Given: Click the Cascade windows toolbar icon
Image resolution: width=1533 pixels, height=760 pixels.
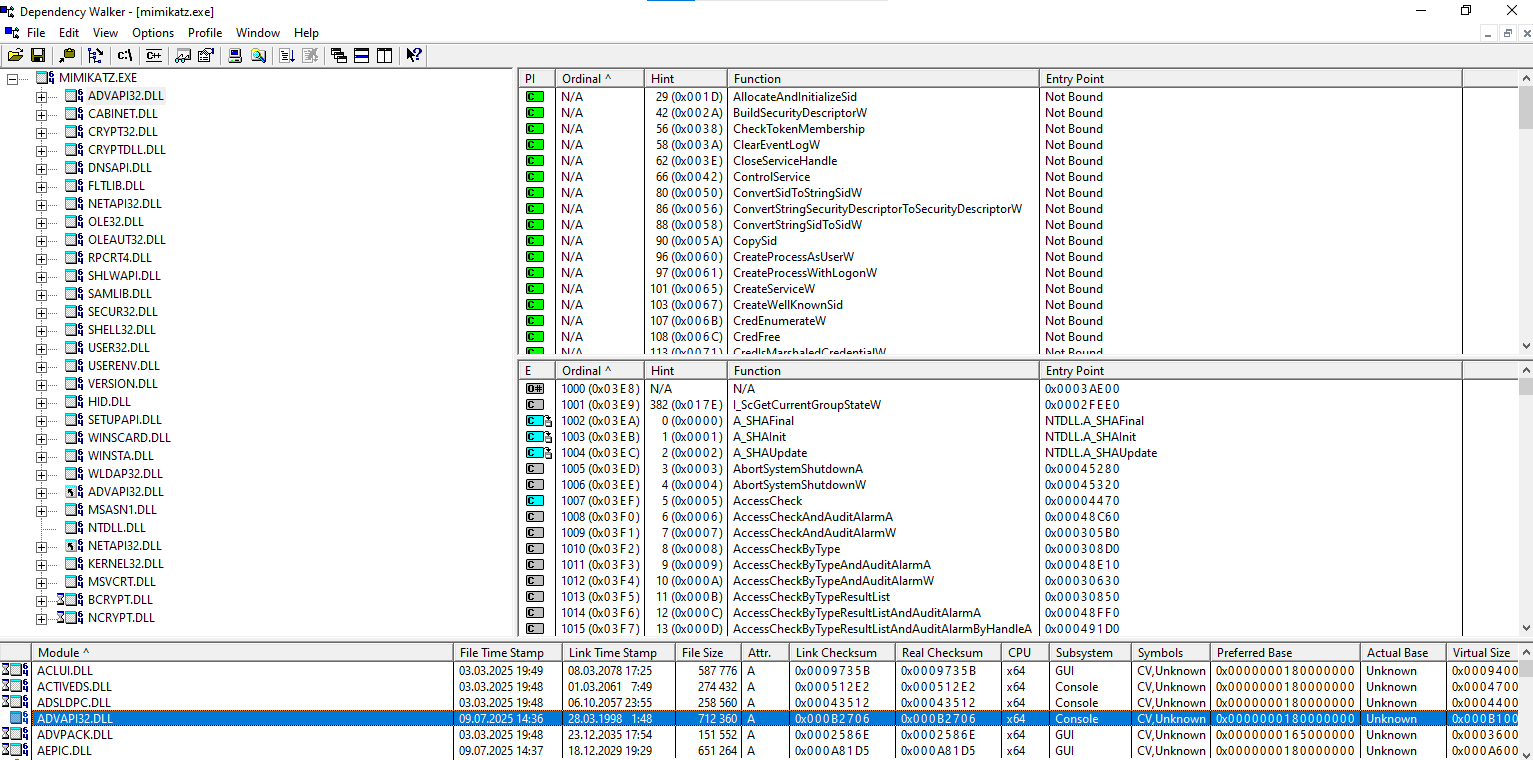Looking at the screenshot, I should tap(338, 56).
